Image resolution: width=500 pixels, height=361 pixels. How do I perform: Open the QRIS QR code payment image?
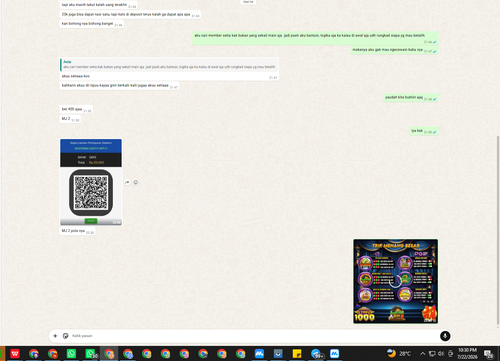click(91, 182)
